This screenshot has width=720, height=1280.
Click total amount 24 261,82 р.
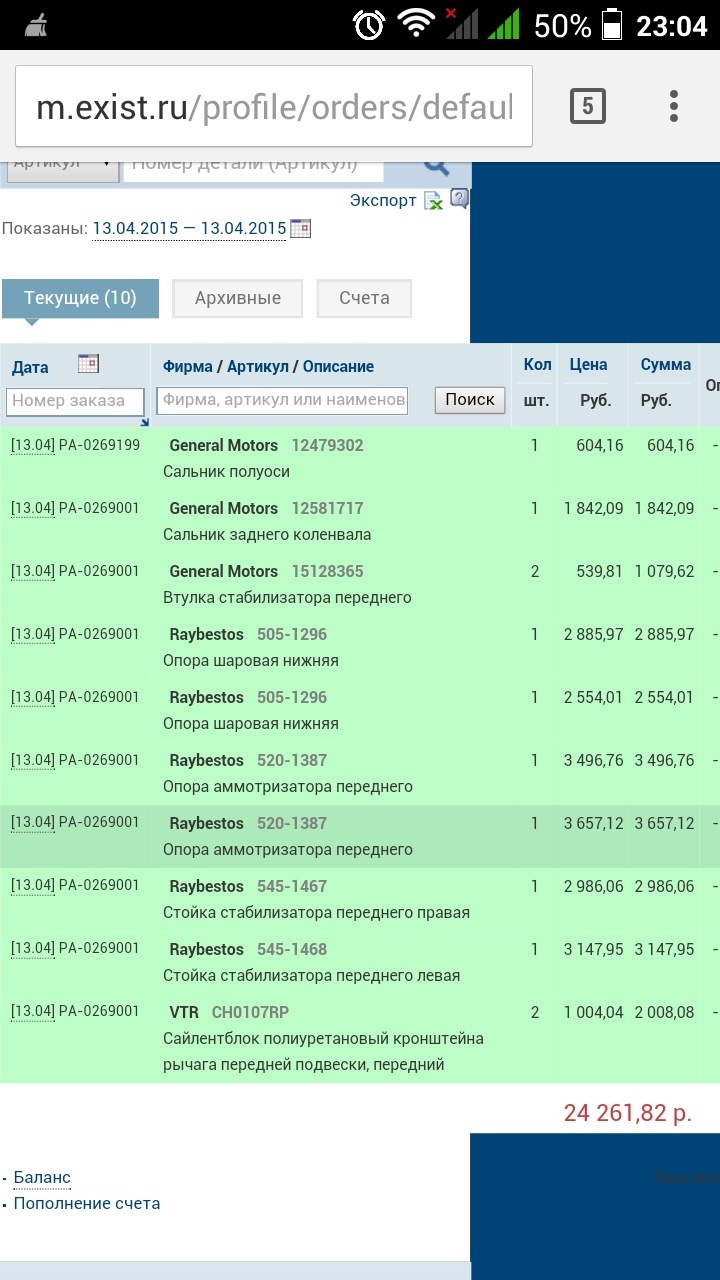(x=628, y=1112)
